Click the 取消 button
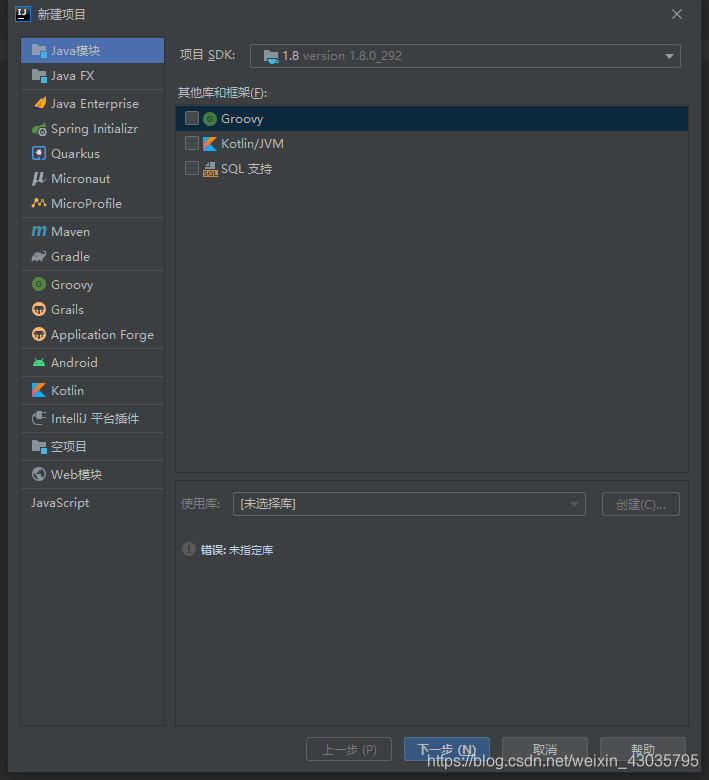This screenshot has width=709, height=780. coord(545,749)
